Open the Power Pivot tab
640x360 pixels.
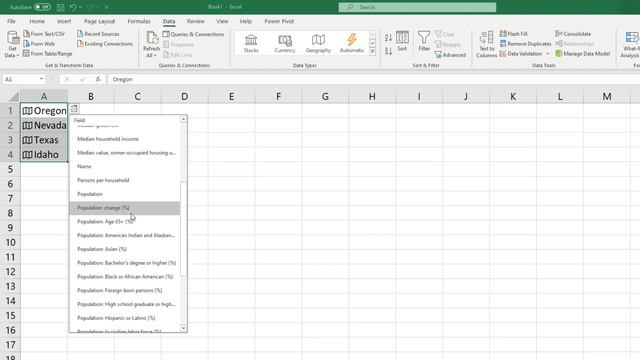coord(279,21)
